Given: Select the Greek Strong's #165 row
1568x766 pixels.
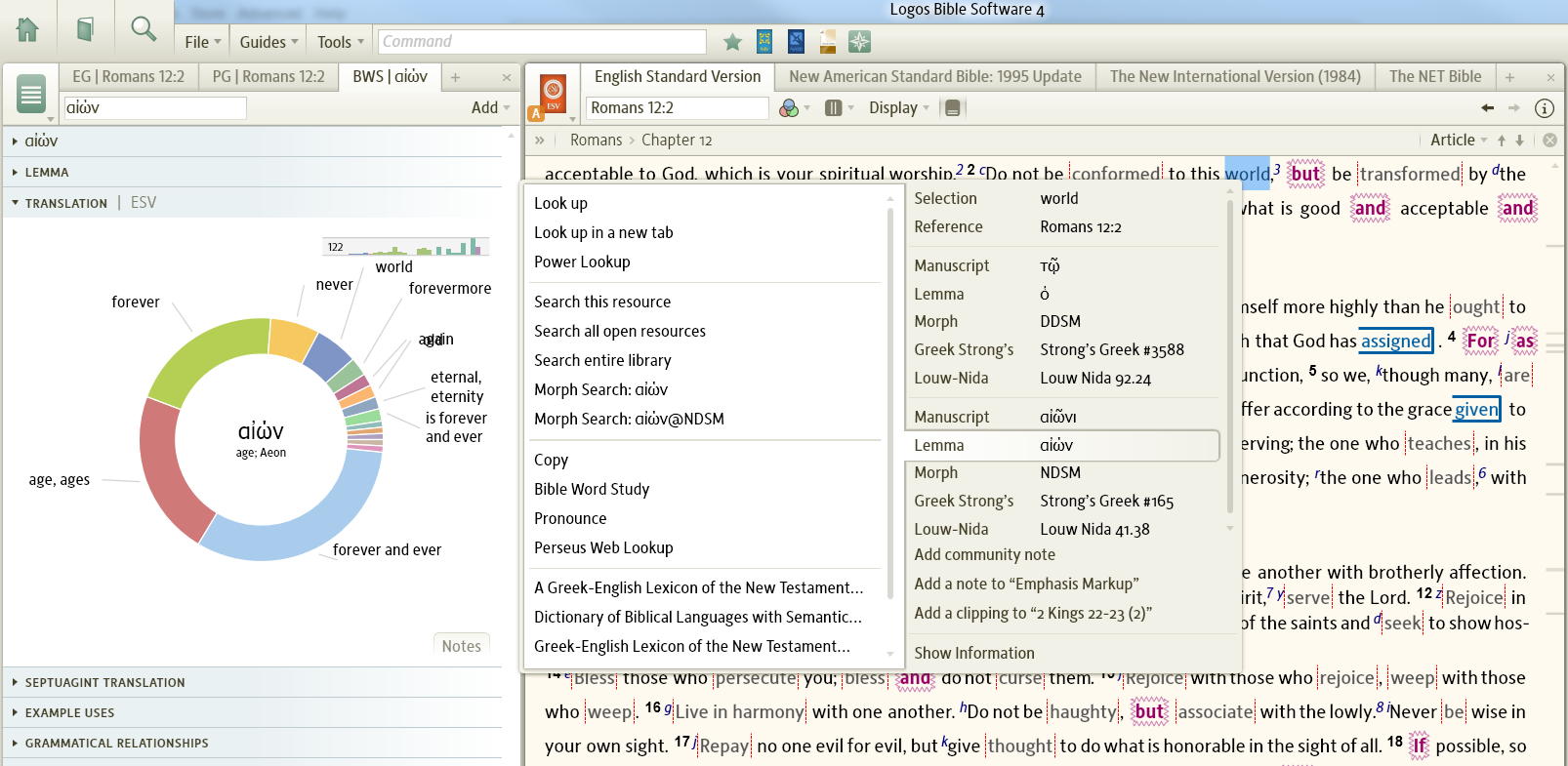Looking at the screenshot, I should [1063, 502].
